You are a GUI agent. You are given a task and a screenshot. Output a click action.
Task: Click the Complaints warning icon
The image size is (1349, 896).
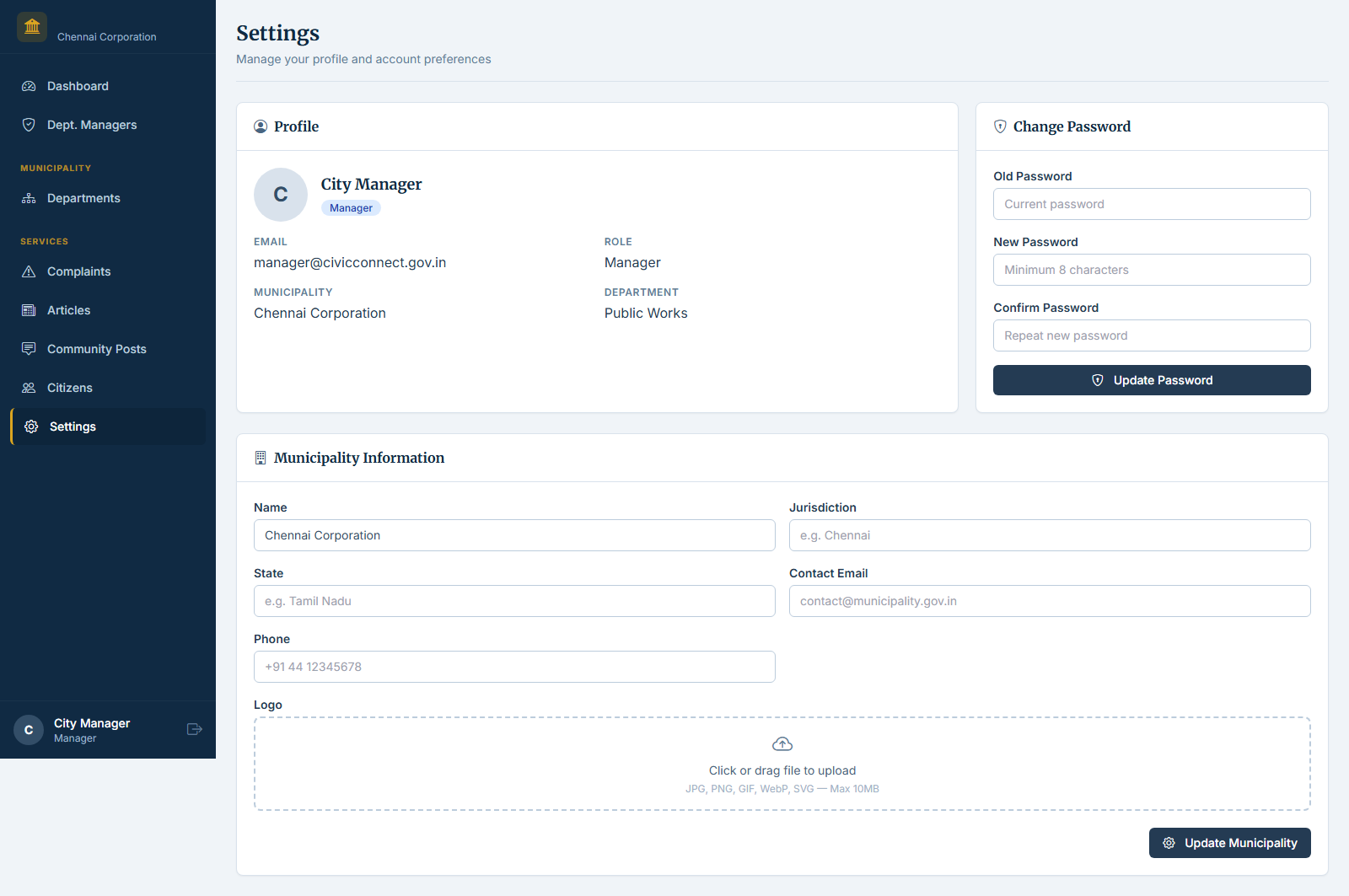click(29, 271)
